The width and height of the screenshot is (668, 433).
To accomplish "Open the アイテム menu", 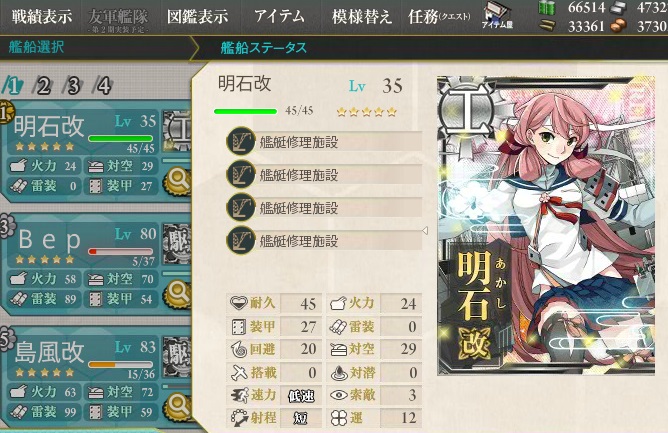I will (x=279, y=17).
